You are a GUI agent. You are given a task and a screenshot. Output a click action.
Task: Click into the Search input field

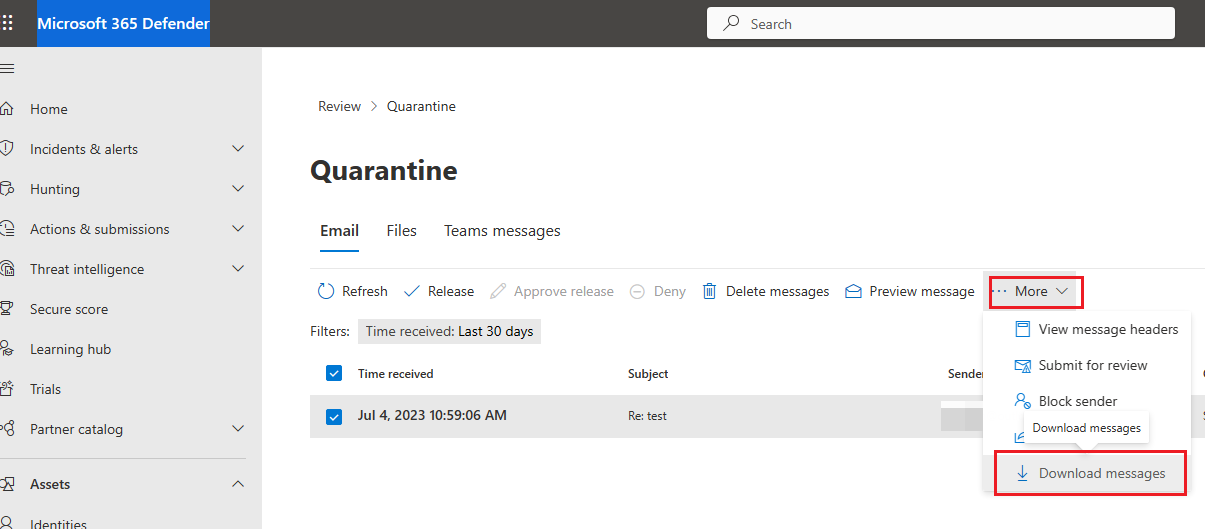[x=940, y=23]
